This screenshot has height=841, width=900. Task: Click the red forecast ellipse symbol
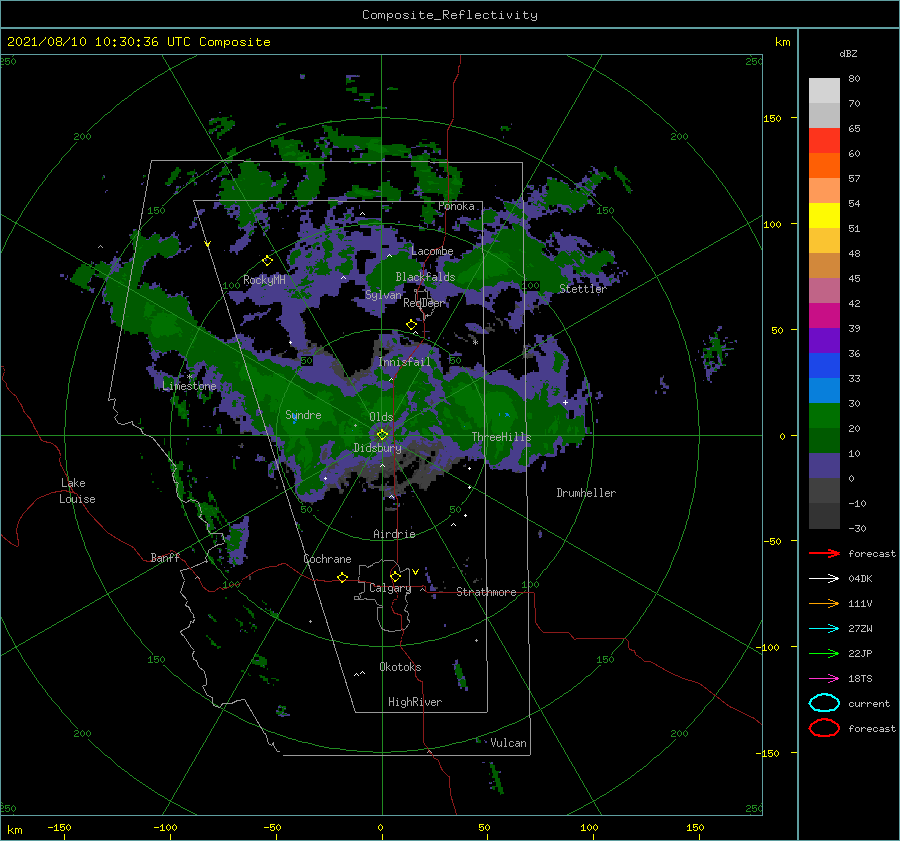click(824, 728)
